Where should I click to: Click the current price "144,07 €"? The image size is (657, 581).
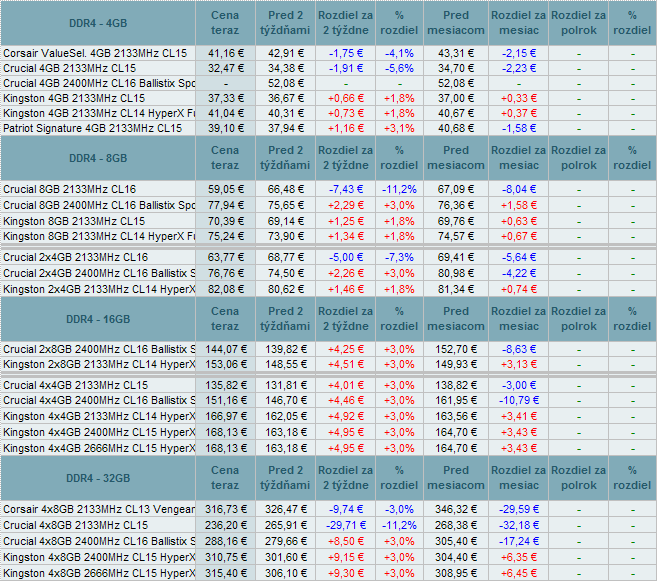coord(226,349)
